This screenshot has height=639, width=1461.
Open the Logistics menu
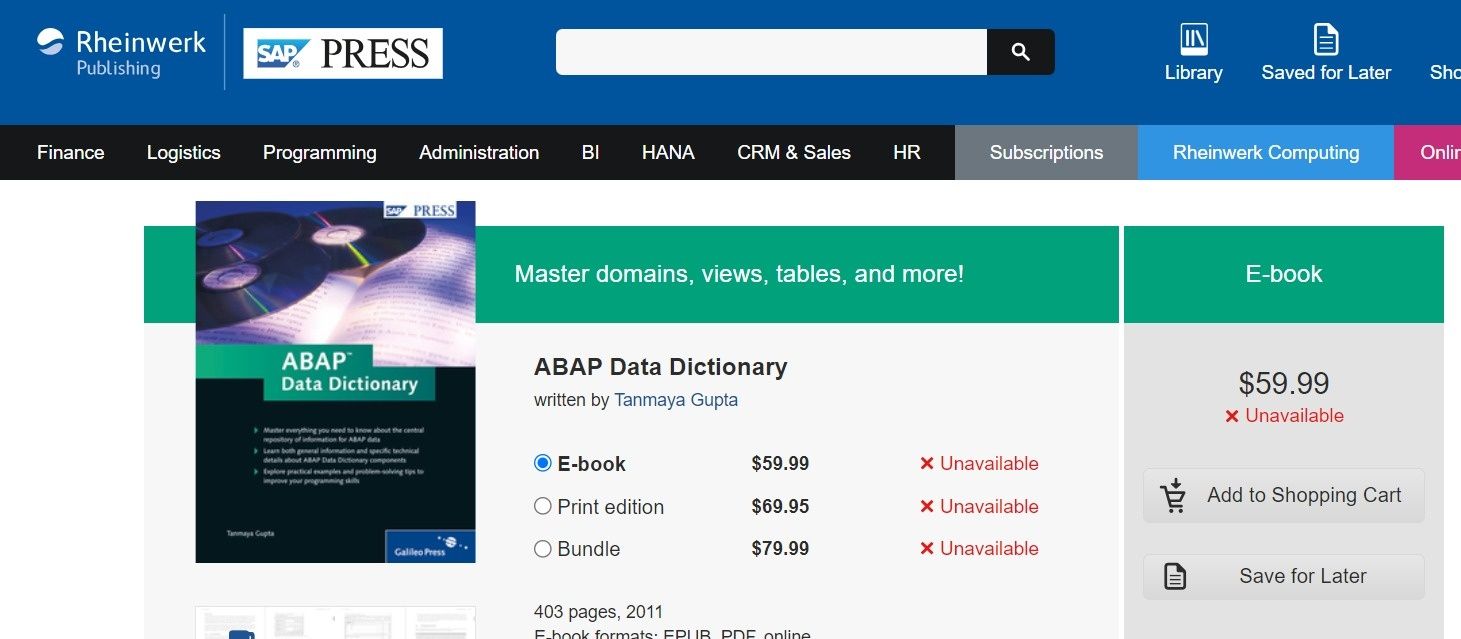coord(184,153)
